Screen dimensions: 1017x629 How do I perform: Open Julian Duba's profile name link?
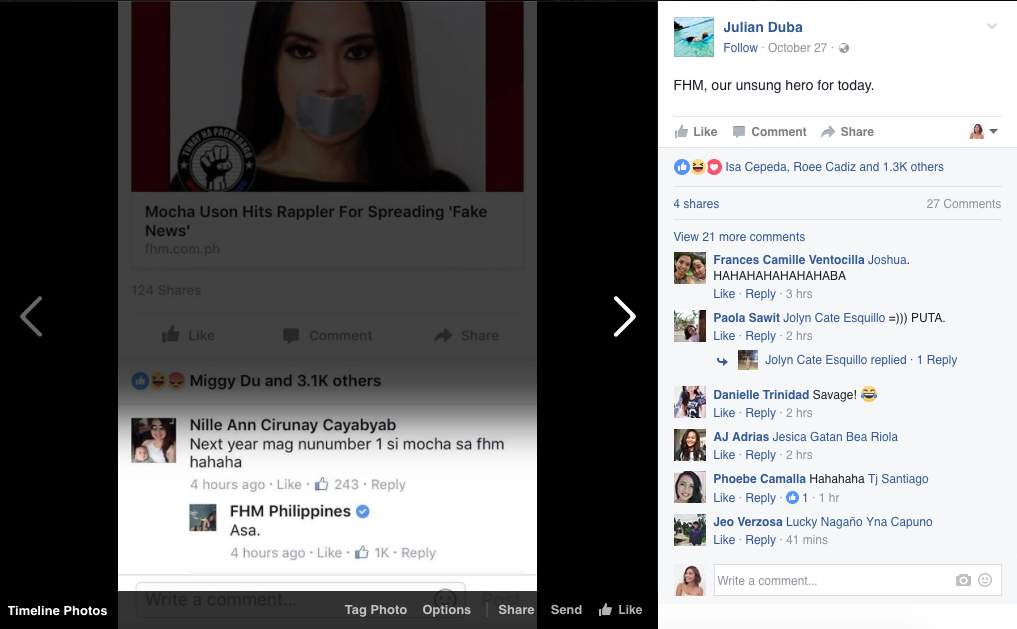(763, 27)
